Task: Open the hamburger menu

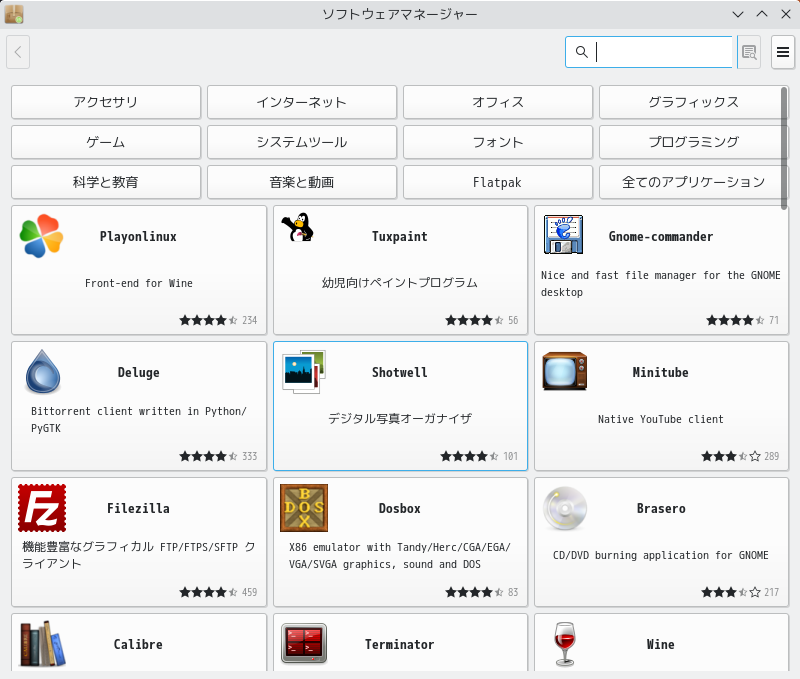Action: [783, 52]
